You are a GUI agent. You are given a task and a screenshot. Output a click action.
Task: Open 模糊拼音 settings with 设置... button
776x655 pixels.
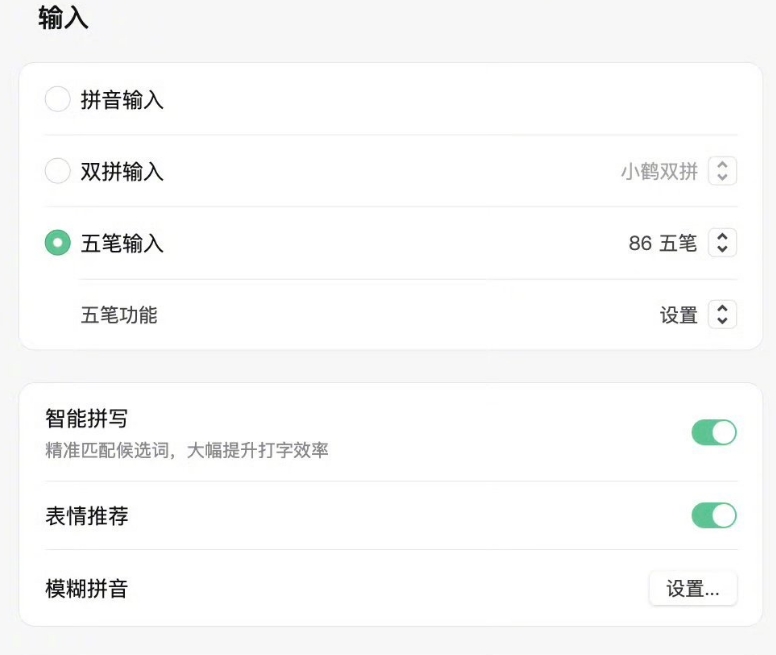(693, 589)
